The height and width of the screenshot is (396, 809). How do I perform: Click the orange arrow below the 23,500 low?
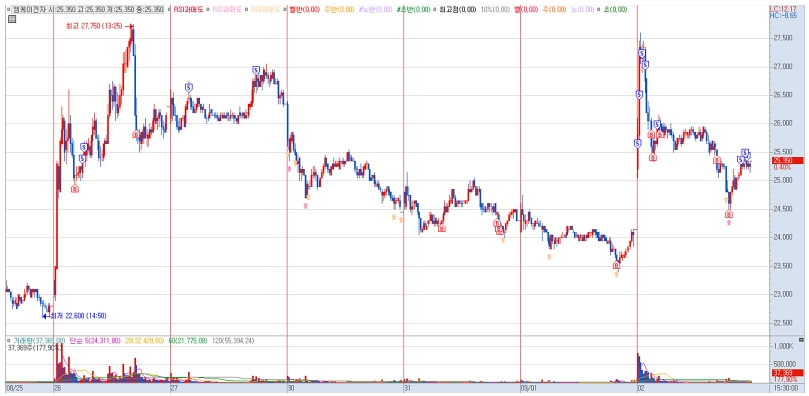[616, 274]
